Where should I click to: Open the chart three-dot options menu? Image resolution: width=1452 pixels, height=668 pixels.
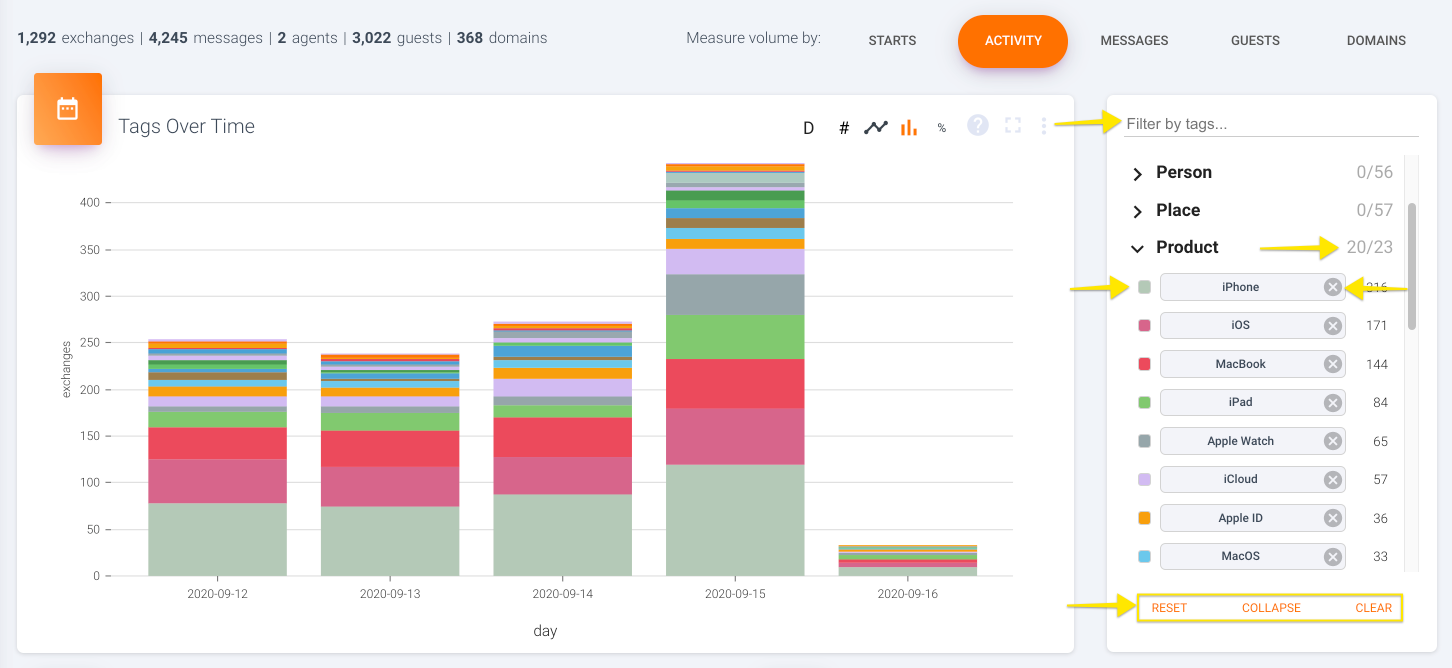[x=1044, y=125]
